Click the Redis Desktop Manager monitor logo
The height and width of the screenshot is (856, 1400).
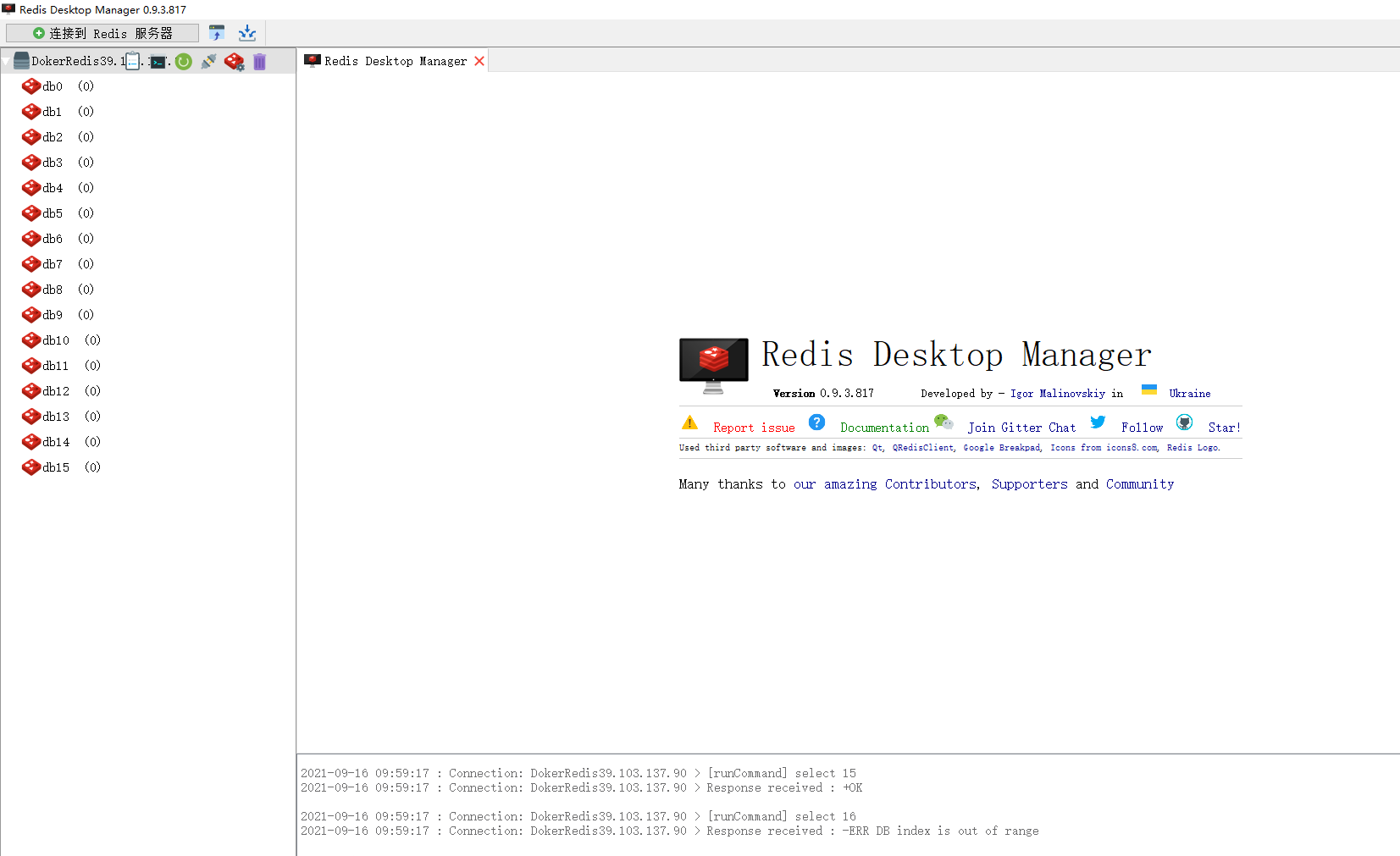(714, 366)
